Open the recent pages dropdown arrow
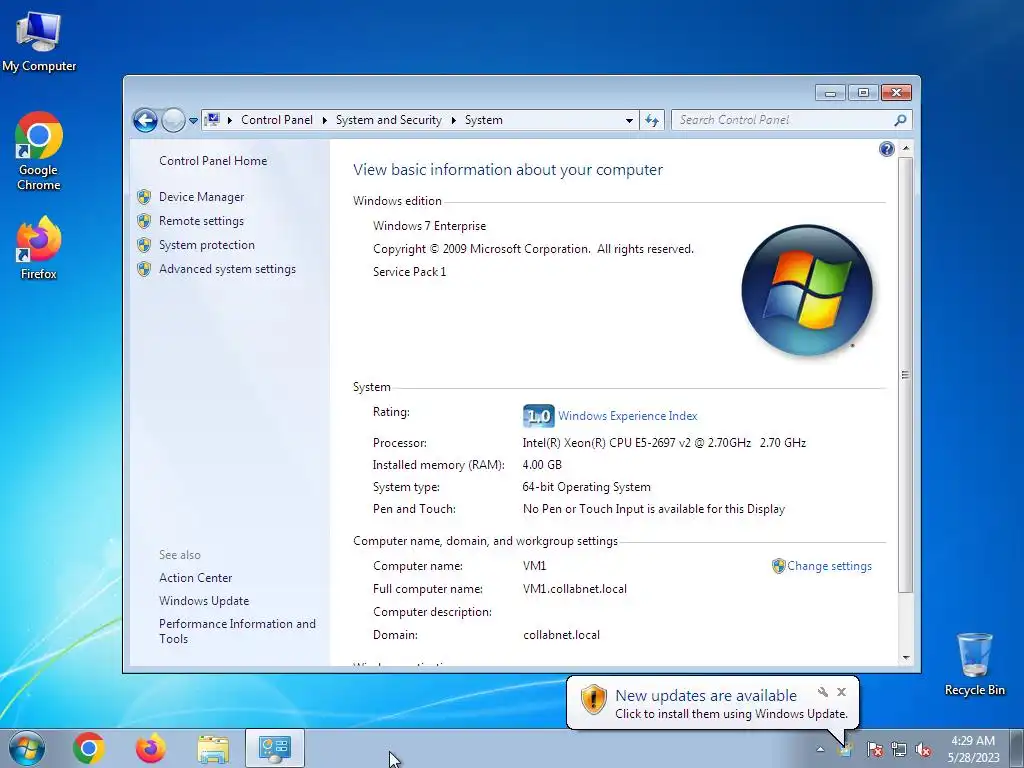 (193, 120)
